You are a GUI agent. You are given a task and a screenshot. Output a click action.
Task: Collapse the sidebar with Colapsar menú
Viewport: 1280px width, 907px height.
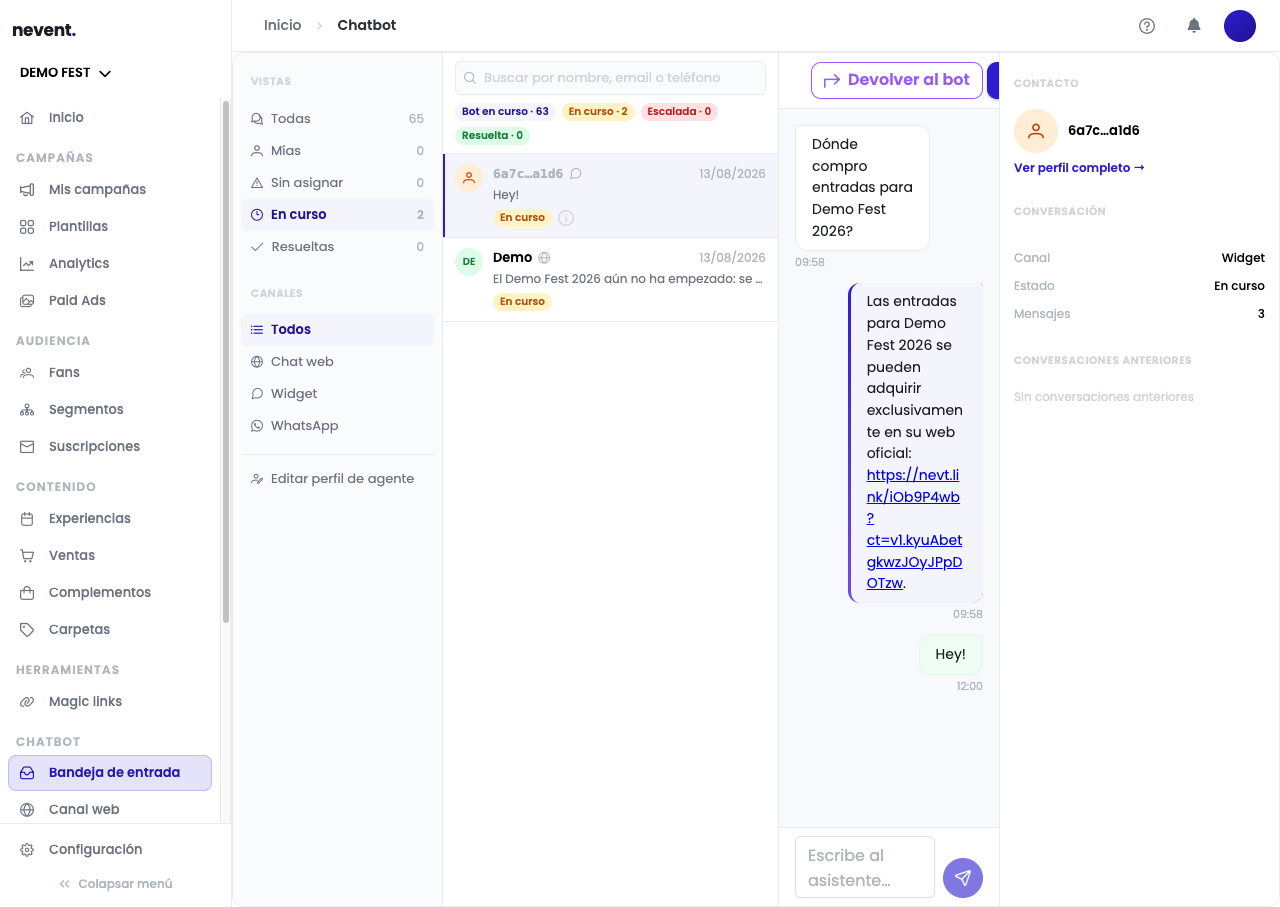pyautogui.click(x=115, y=884)
